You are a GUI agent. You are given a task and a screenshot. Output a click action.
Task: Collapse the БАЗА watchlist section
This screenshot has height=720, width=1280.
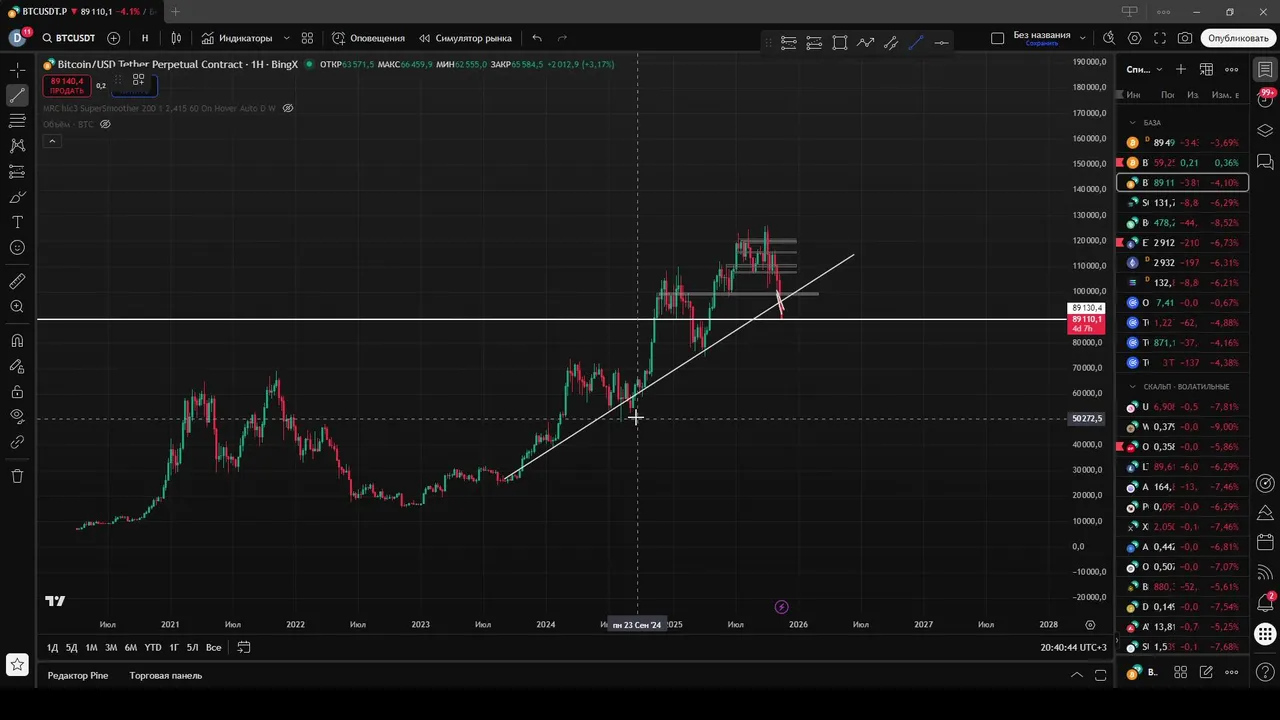coord(1133,122)
